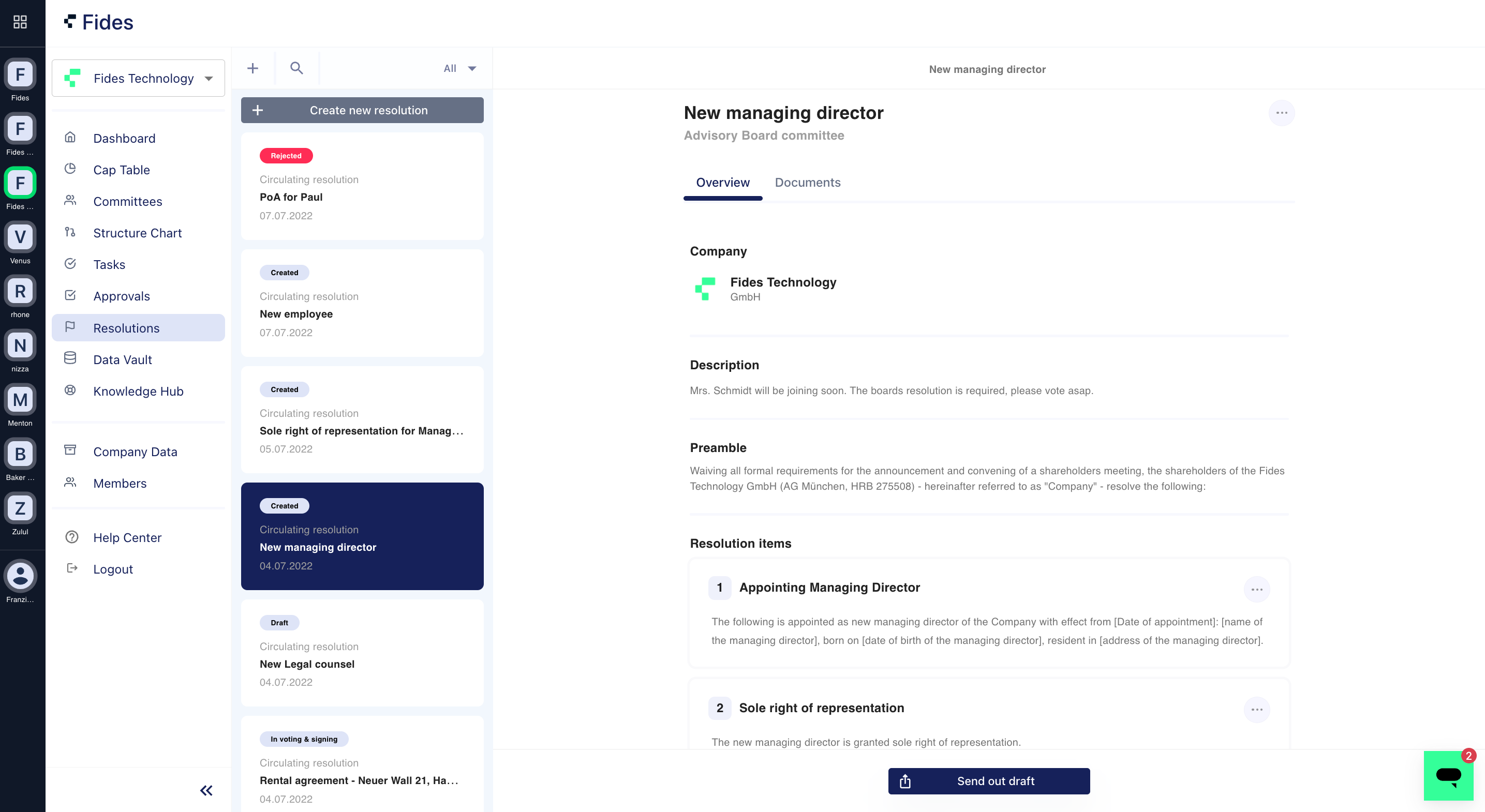Screen dimensions: 1485x812
Task: Select the Overview tab
Action: [722, 183]
